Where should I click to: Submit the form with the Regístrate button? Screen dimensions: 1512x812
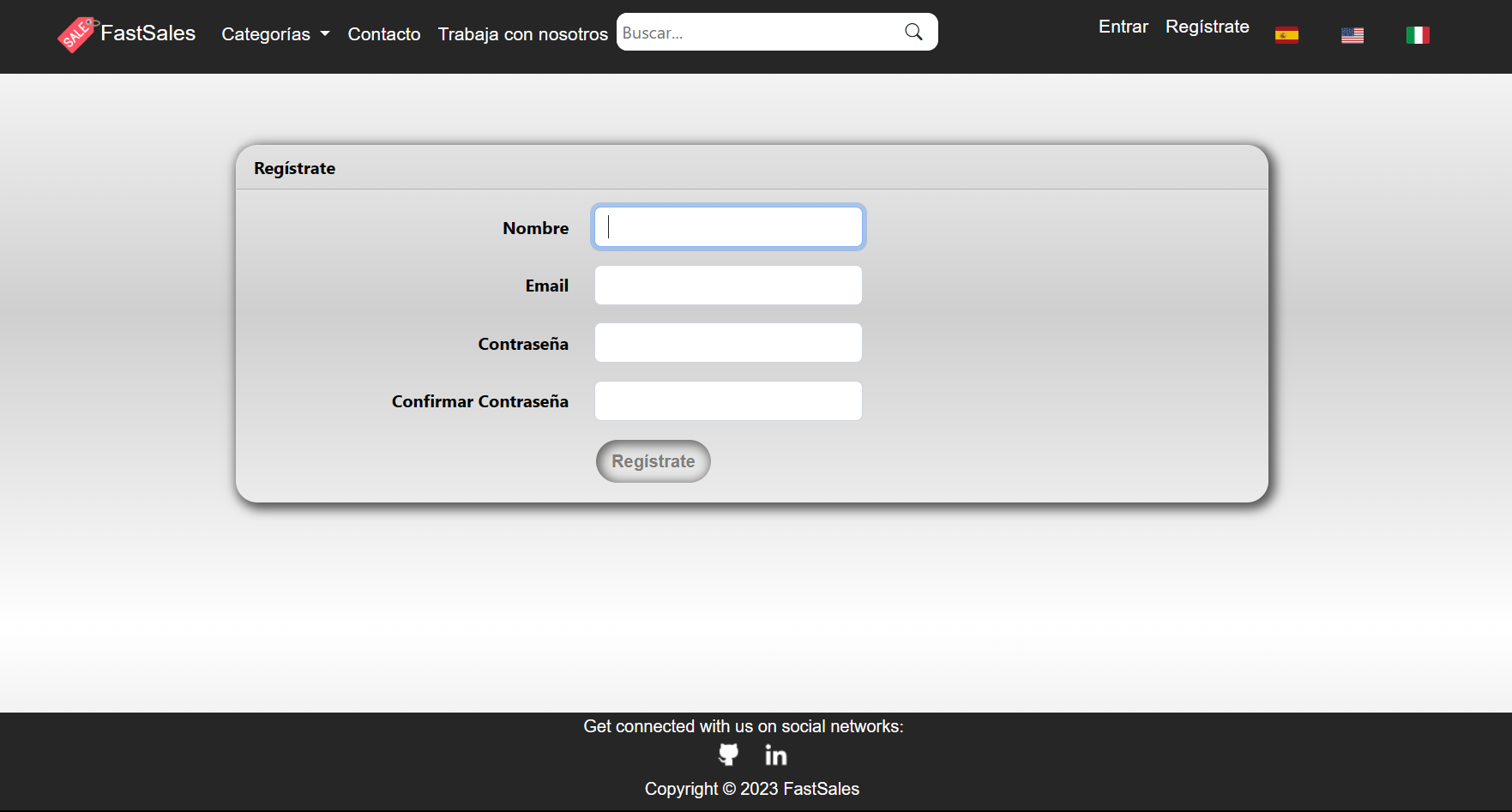(x=654, y=461)
